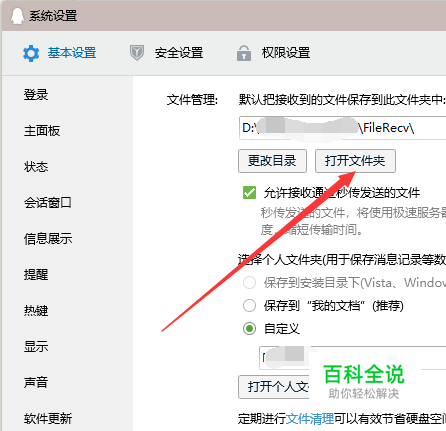Open 软件更新 settings in sidebar

click(48, 418)
